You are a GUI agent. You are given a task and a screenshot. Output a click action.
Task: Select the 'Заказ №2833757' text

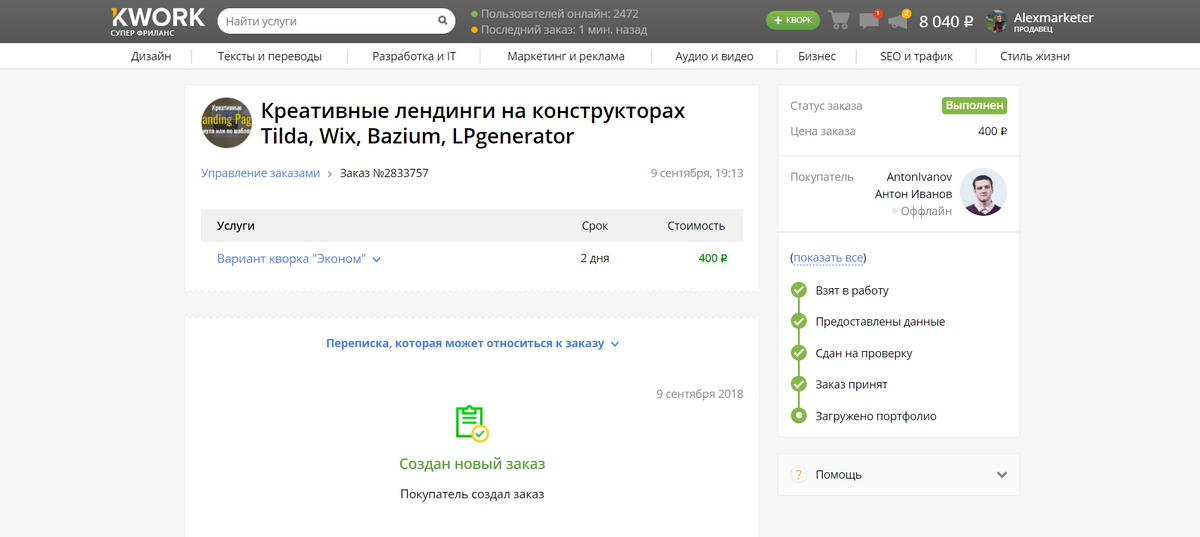click(384, 173)
